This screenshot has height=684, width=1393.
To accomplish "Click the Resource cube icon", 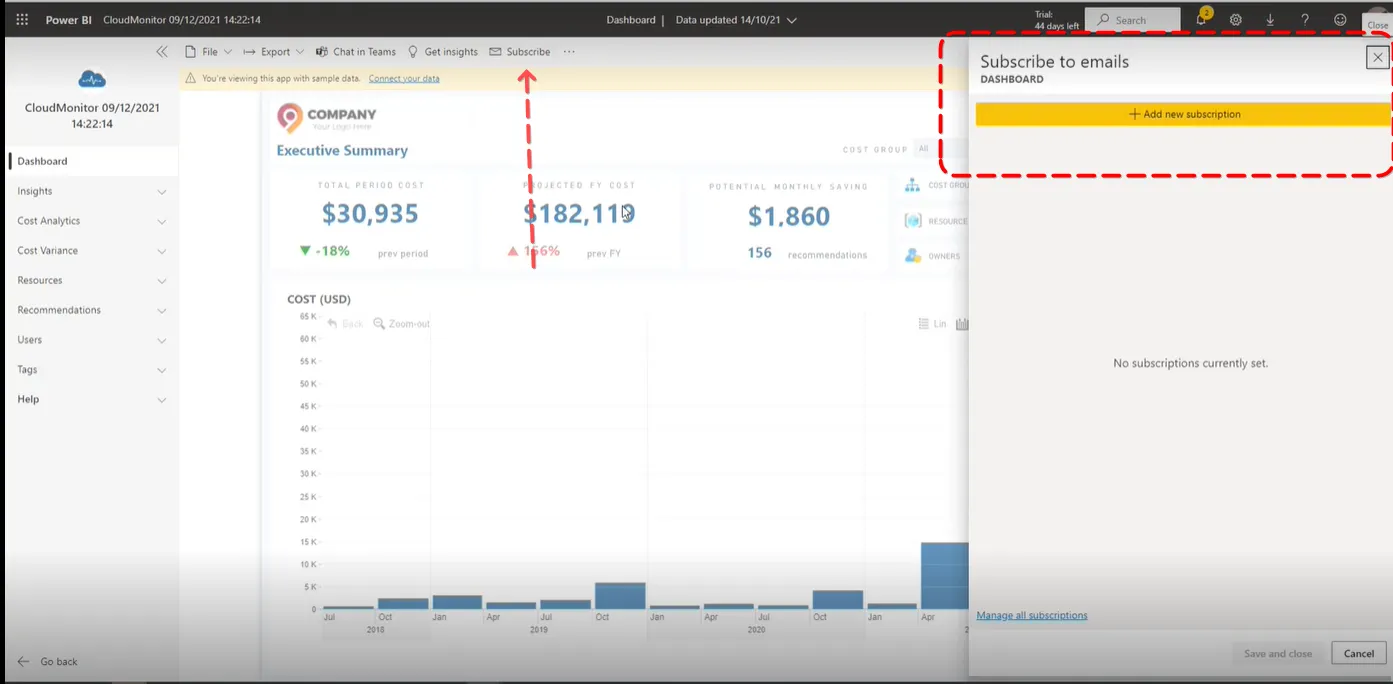I will (x=912, y=221).
